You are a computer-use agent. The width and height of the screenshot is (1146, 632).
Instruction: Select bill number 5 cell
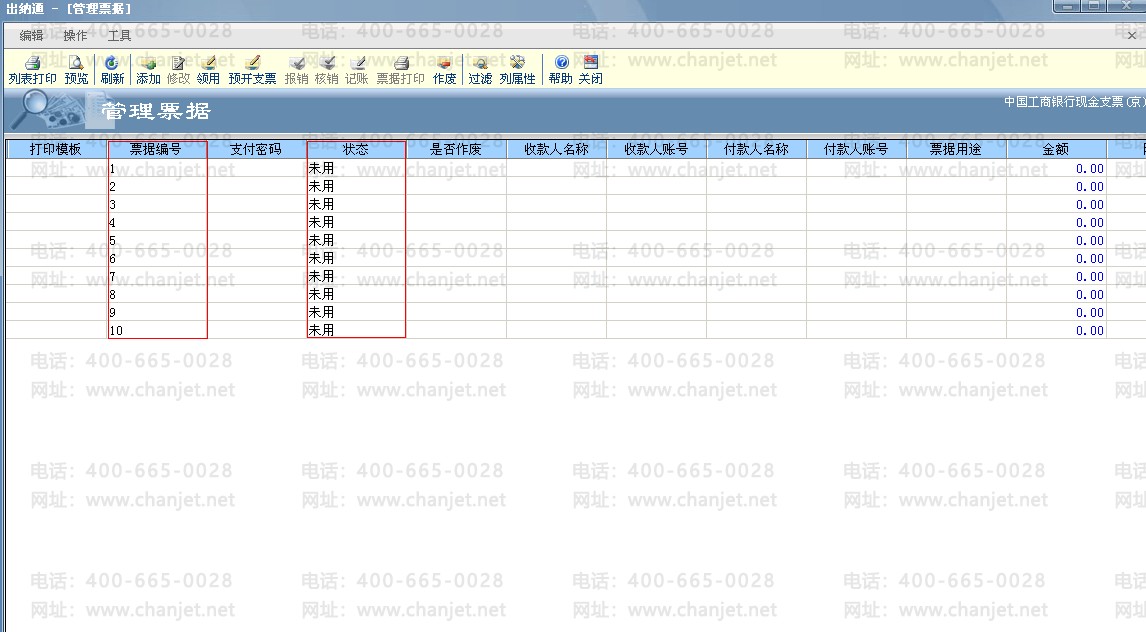tap(157, 240)
